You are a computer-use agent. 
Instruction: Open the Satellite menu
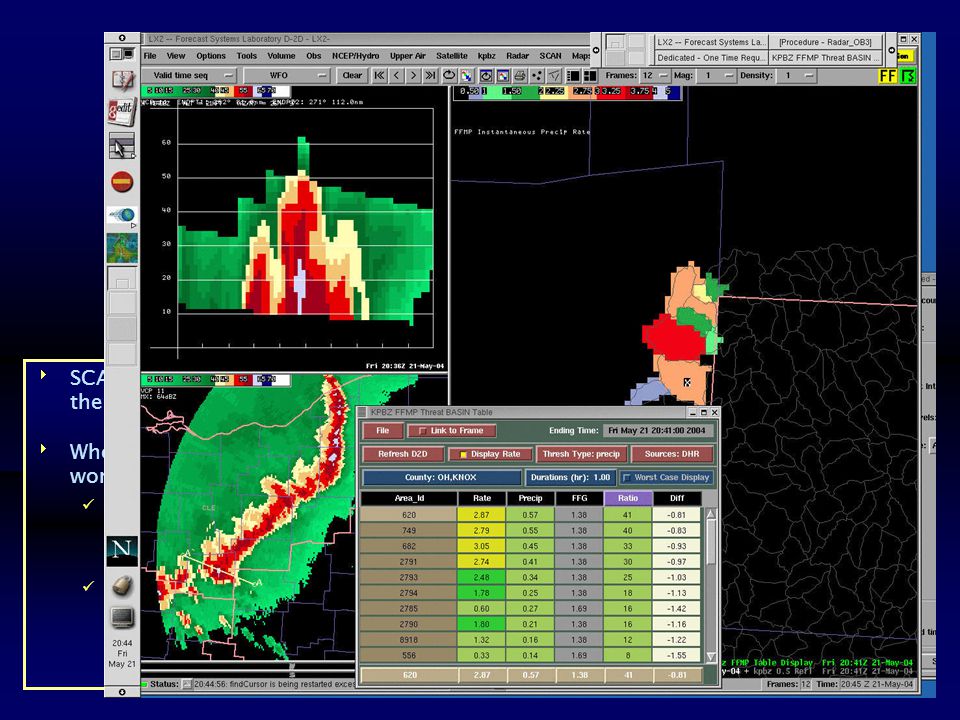click(x=452, y=56)
